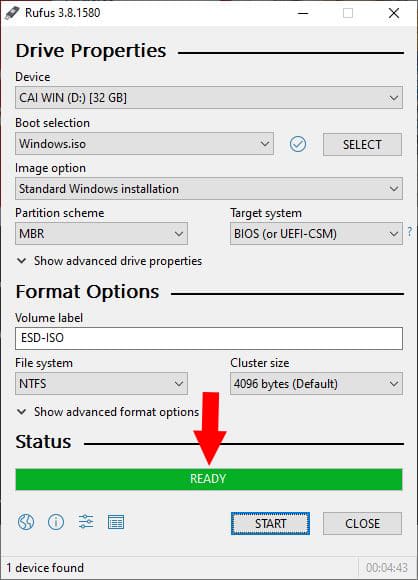Click the question mark help by Target system
Image resolution: width=418 pixels, height=580 pixels.
click(409, 232)
